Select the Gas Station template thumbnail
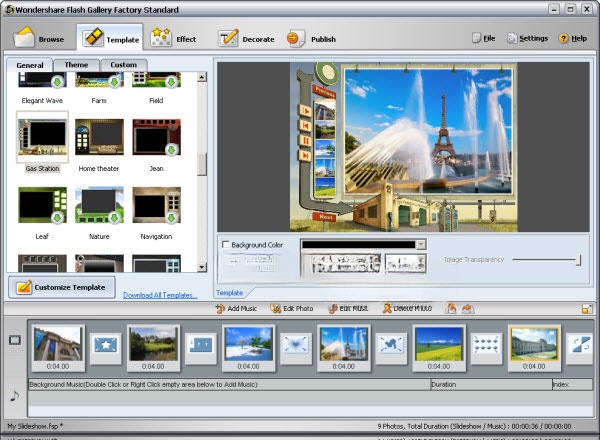 pos(42,137)
